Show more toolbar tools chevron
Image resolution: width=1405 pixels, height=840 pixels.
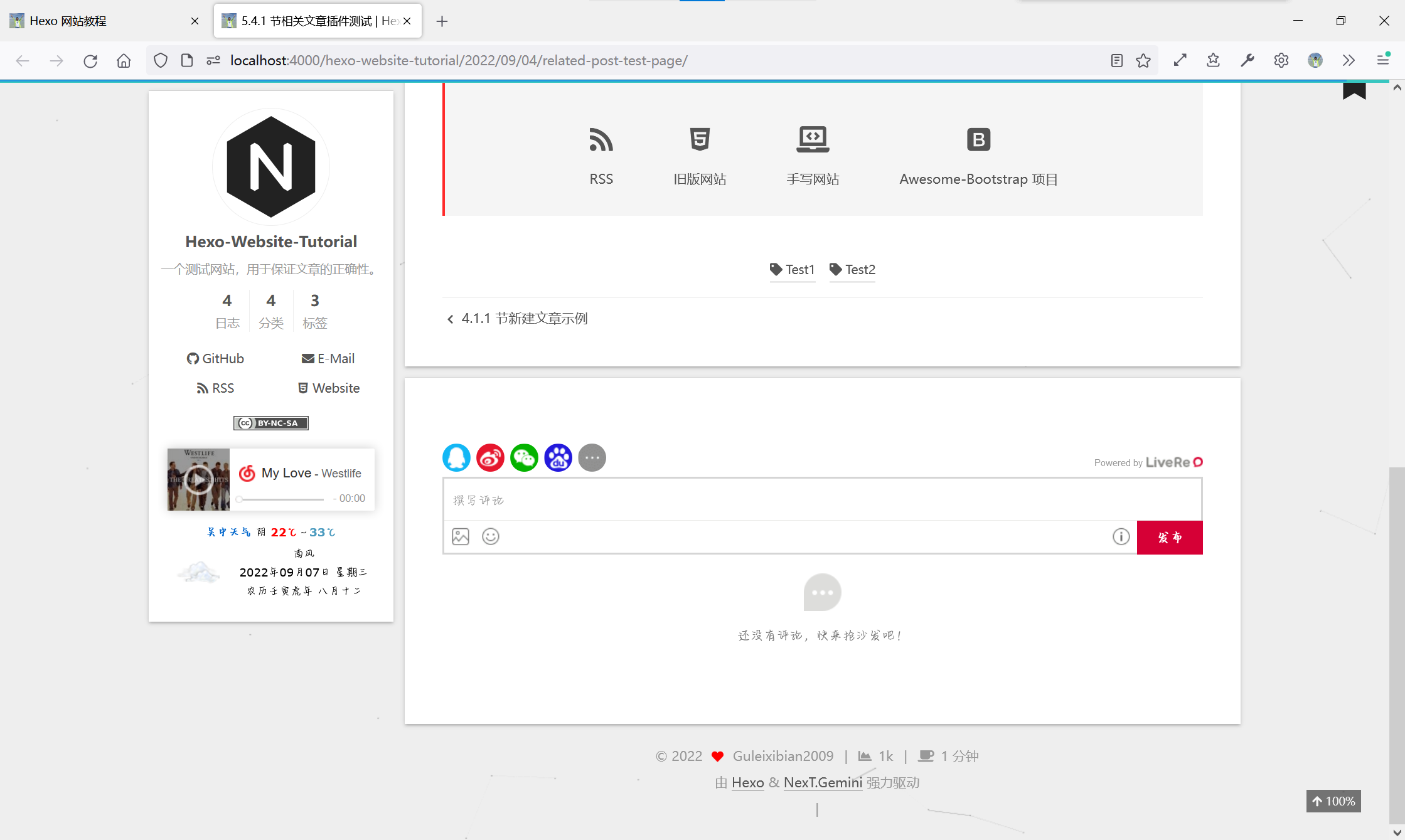[1349, 60]
